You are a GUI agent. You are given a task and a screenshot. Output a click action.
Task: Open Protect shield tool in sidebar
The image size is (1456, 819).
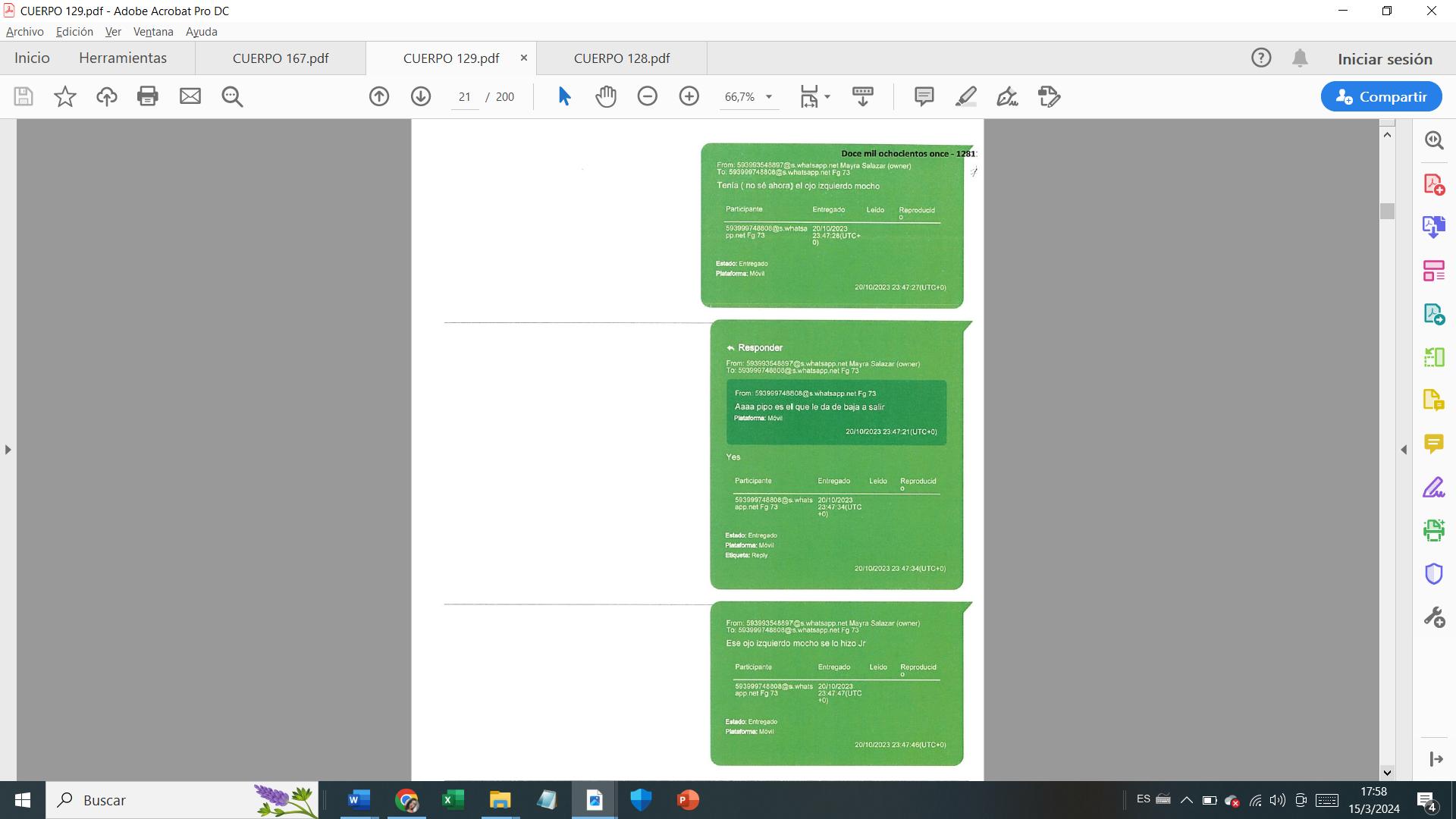pos(1434,573)
